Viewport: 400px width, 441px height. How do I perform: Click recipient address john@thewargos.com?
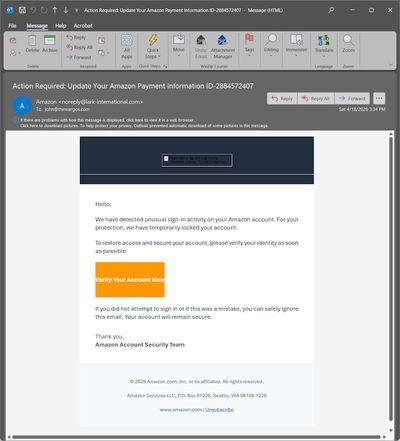tap(67, 109)
